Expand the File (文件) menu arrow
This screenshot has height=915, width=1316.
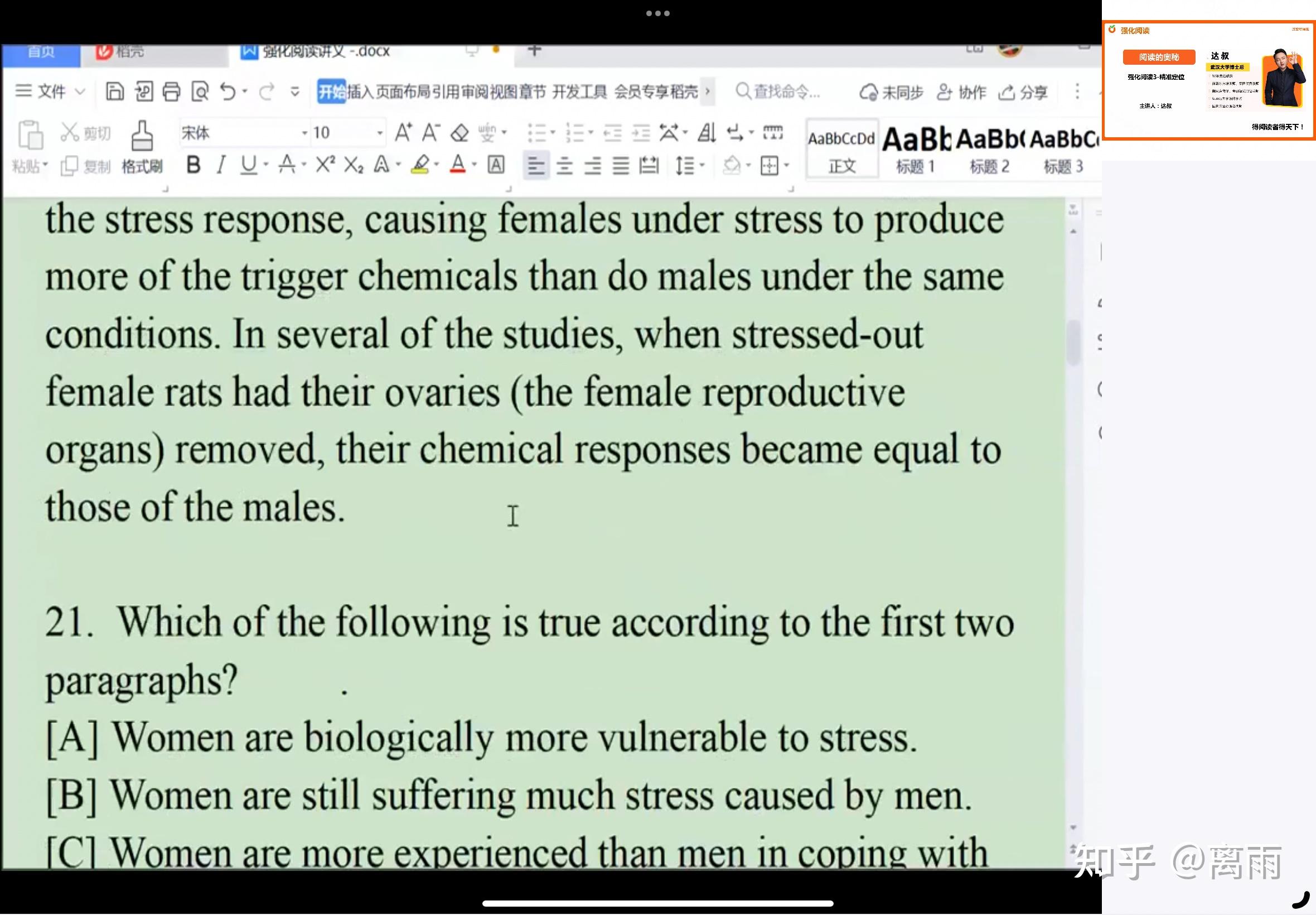(80, 92)
